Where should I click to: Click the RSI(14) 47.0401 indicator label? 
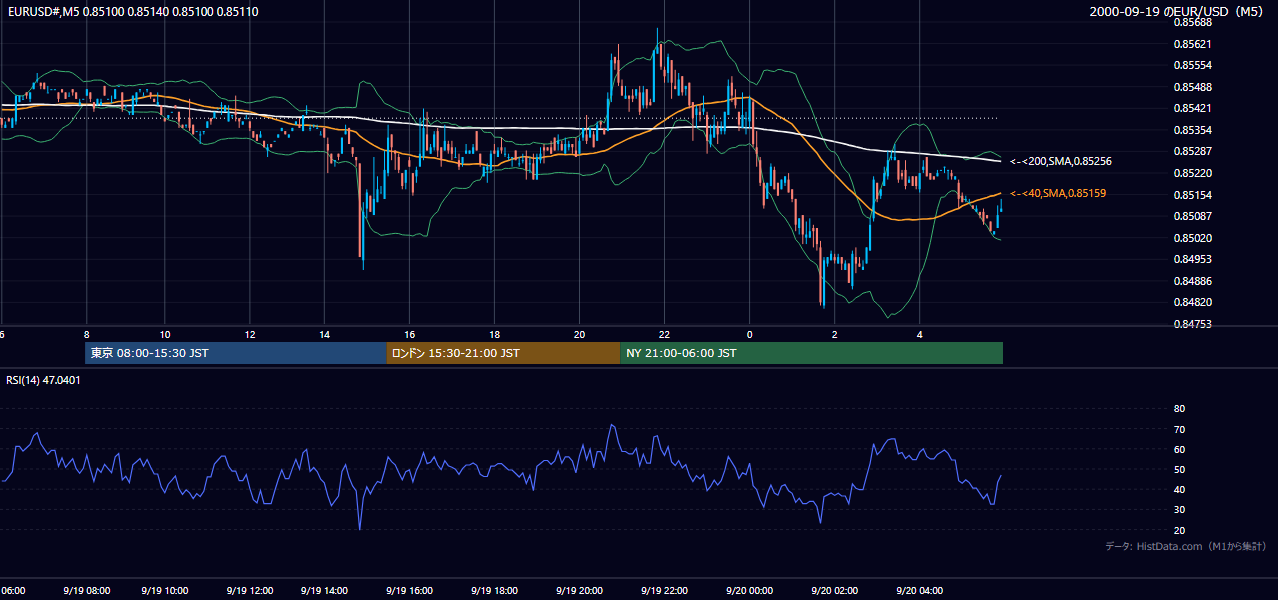44,380
